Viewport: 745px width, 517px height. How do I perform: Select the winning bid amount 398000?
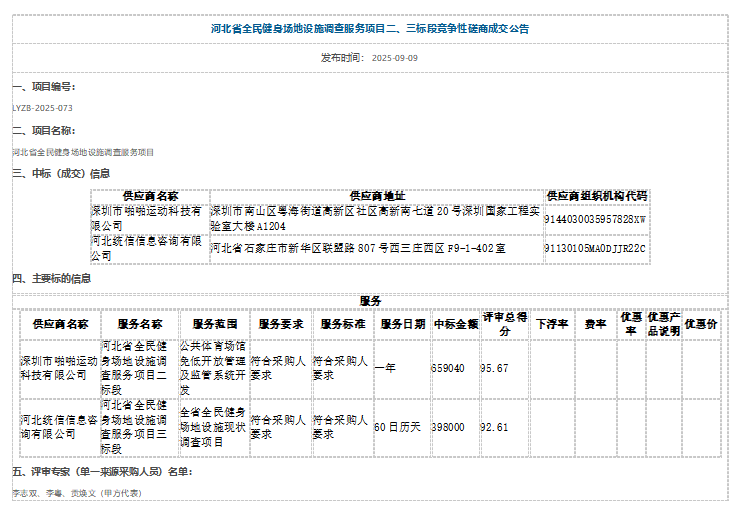tap(448, 427)
